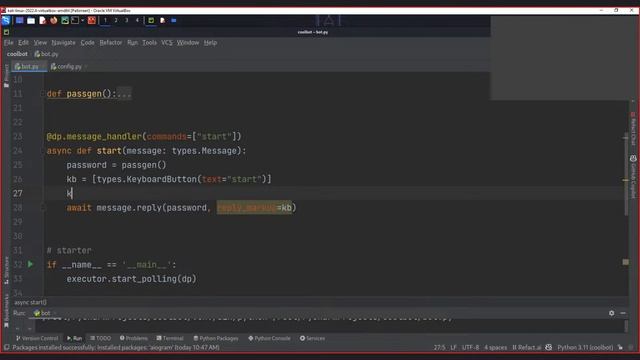
Task: Click line number 27 in the gutter
Action: point(18,193)
